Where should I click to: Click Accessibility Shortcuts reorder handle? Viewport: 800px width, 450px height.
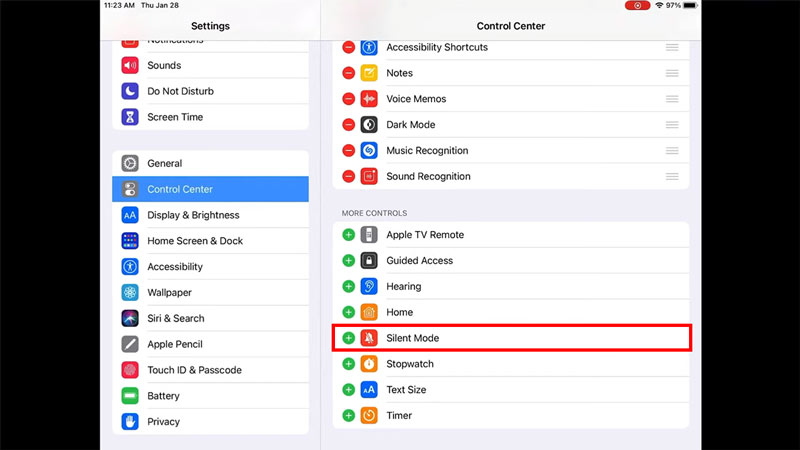[672, 47]
